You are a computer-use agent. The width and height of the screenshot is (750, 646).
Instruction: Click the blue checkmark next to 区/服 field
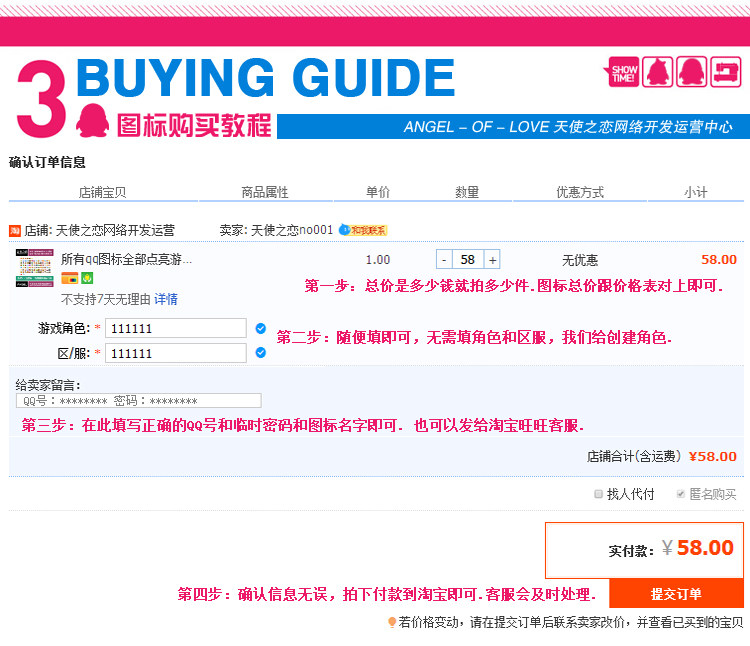coord(261,352)
